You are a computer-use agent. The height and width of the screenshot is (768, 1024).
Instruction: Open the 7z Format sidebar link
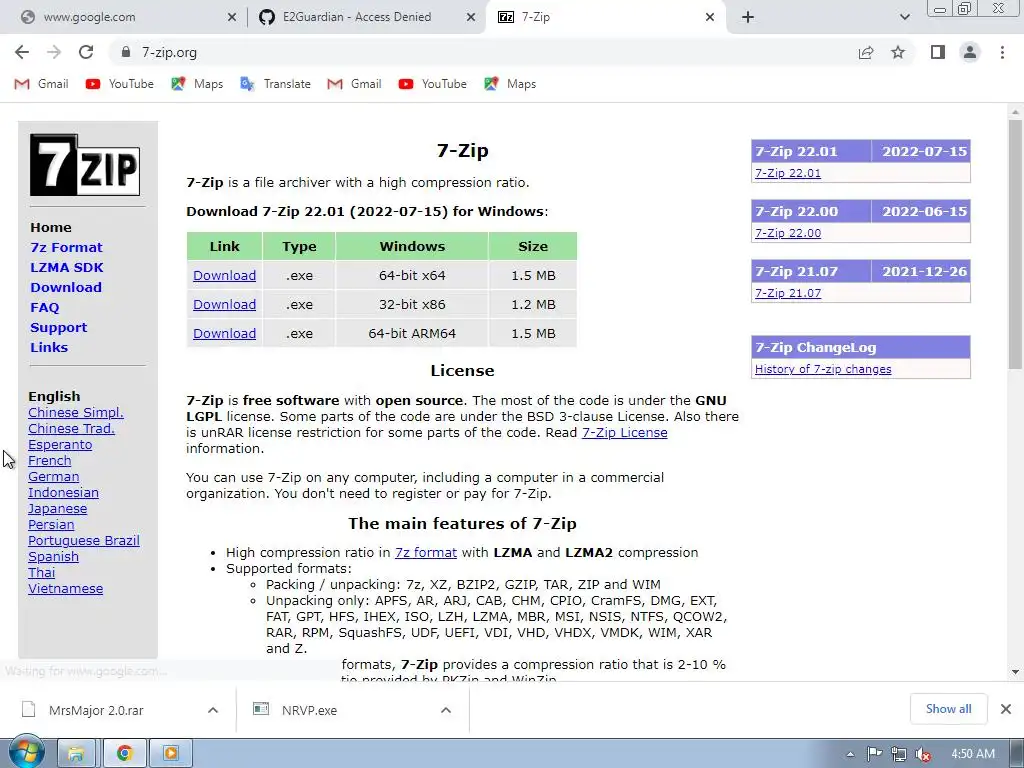[66, 248]
